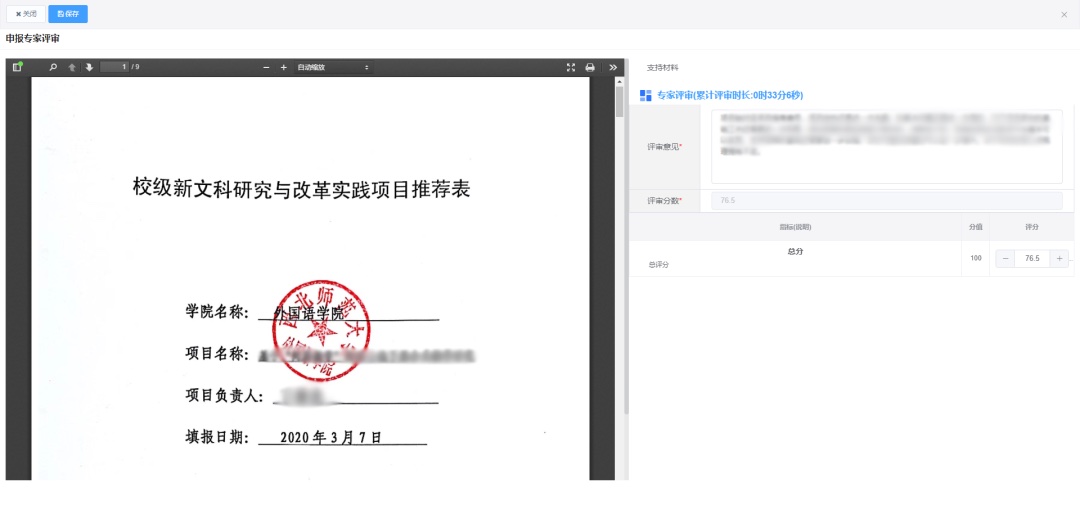Go to previous PDF page
Screen dimensions: 1080x523
click(x=72, y=67)
